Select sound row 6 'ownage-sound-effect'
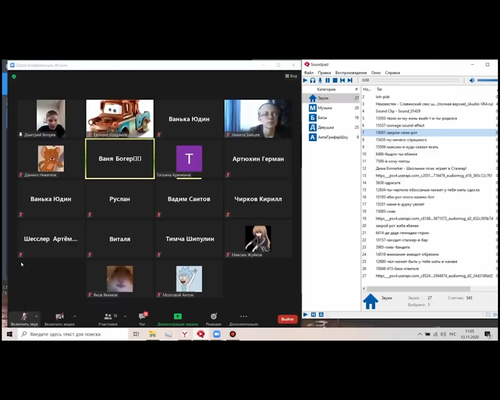Viewport: 500px width, 400px height. pyautogui.click(x=429, y=125)
